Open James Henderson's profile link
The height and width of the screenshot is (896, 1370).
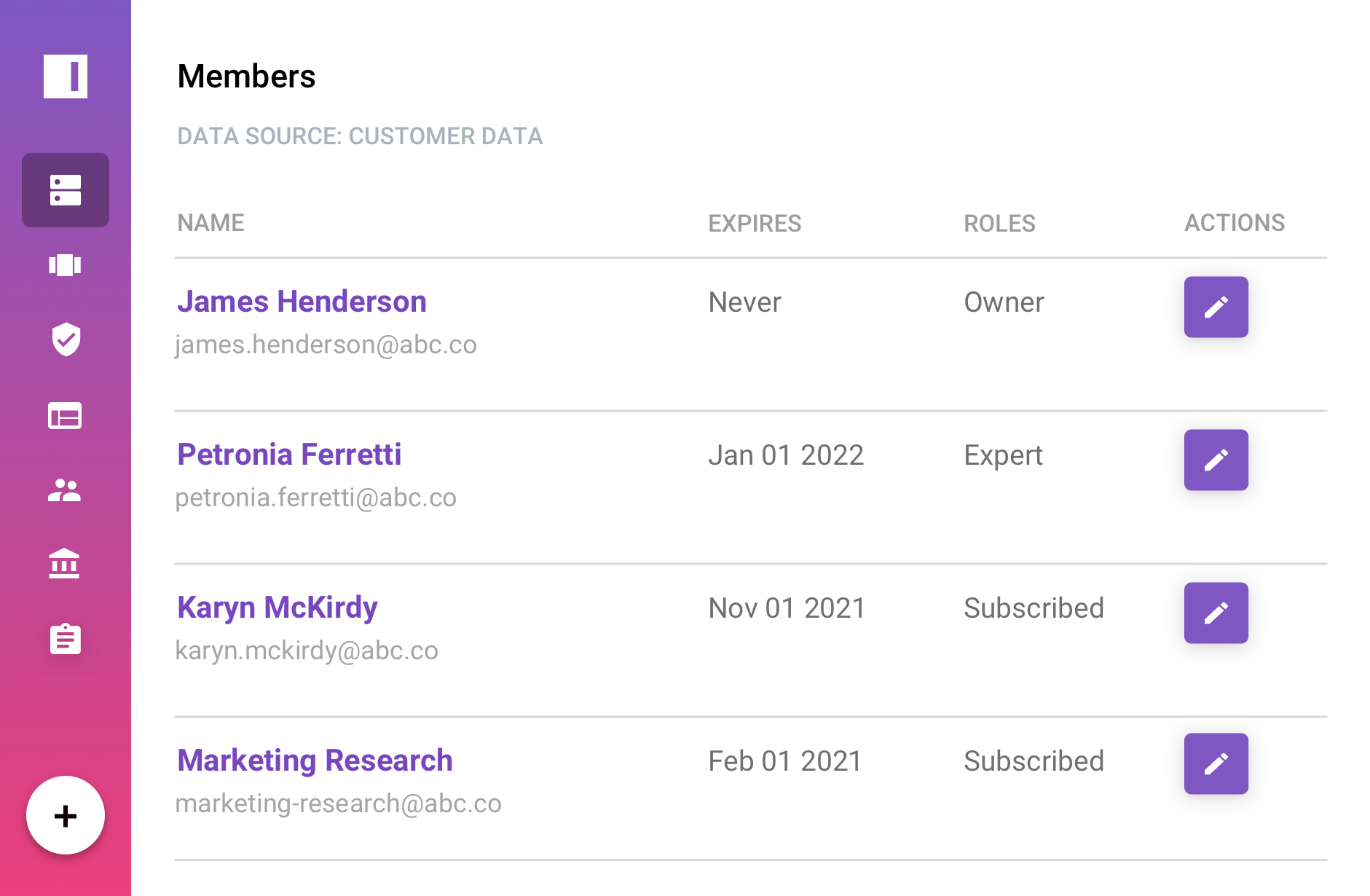(302, 302)
